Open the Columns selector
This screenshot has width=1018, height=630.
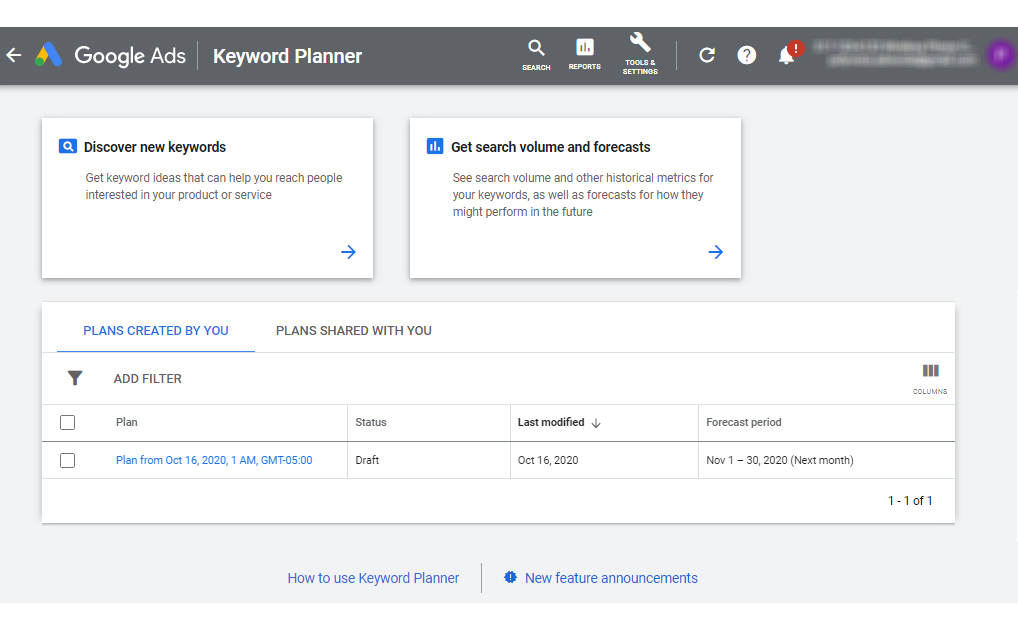pos(930,377)
